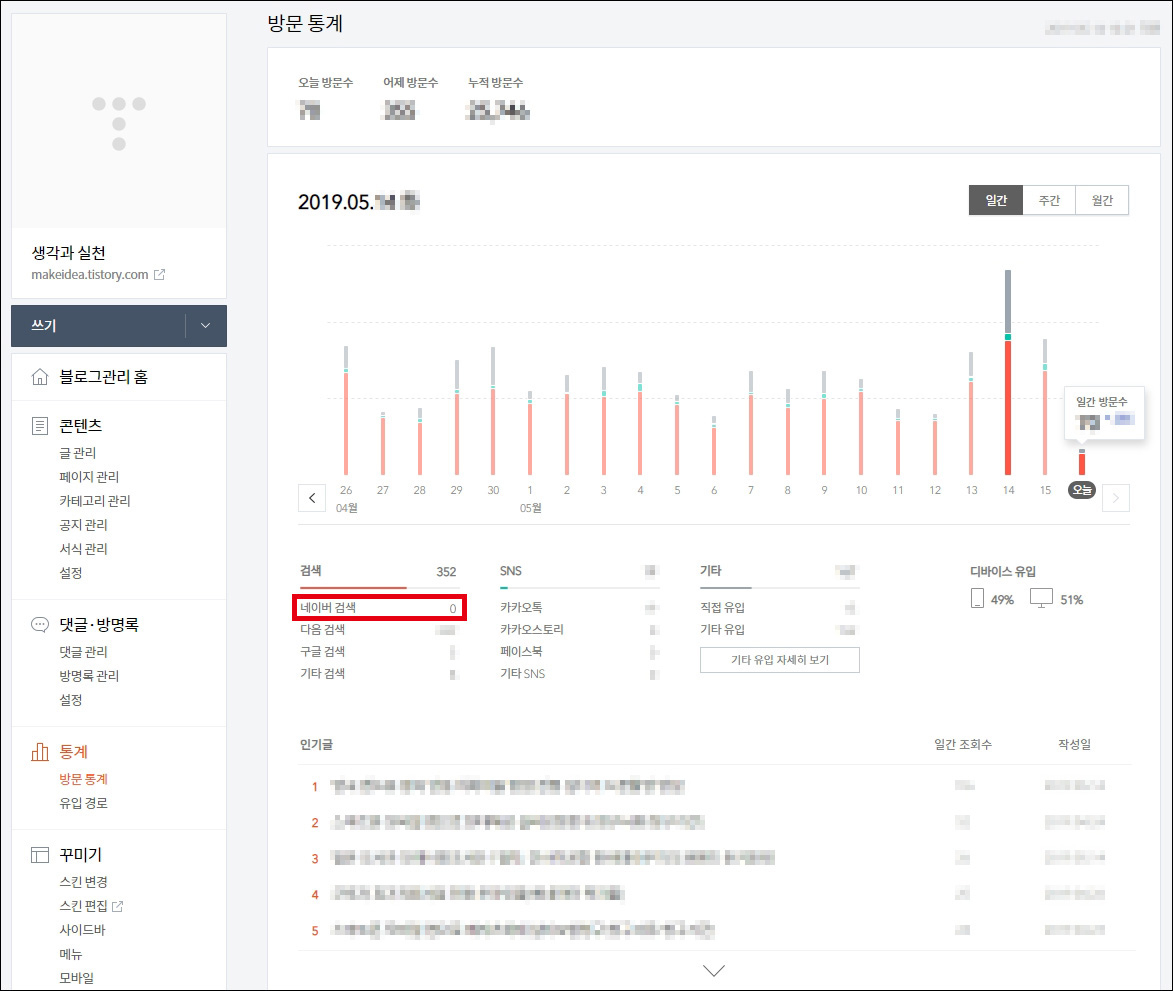Open 스킨 변경 menu item

tap(83, 882)
